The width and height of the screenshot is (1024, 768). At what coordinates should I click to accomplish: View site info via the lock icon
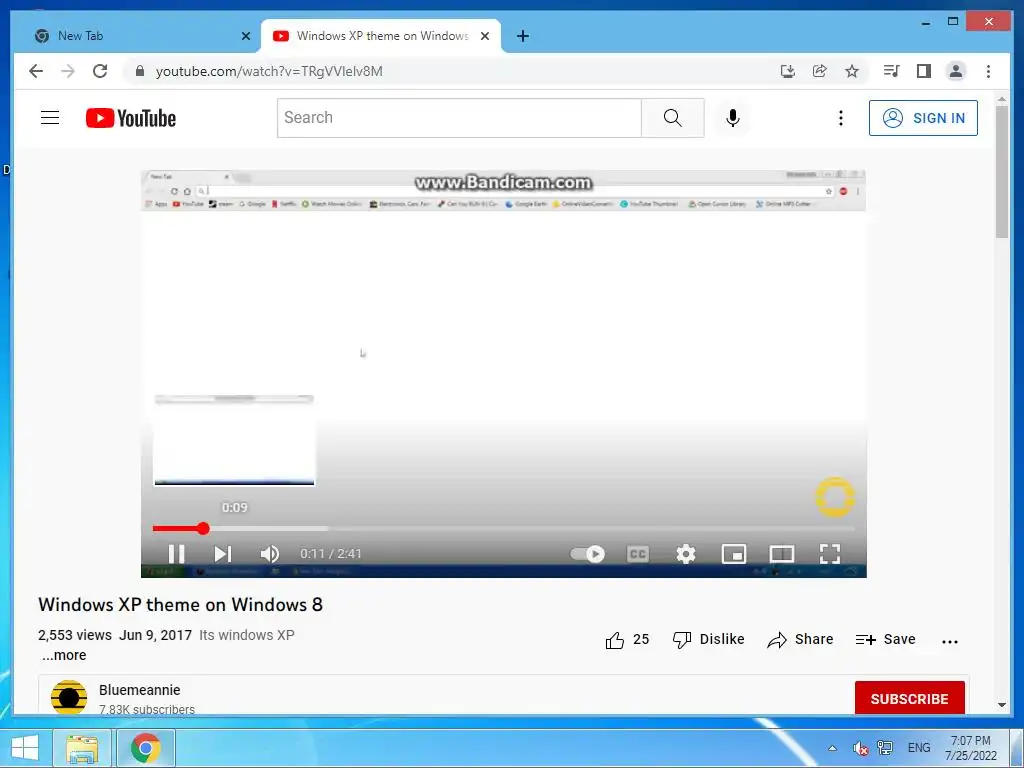(x=140, y=71)
